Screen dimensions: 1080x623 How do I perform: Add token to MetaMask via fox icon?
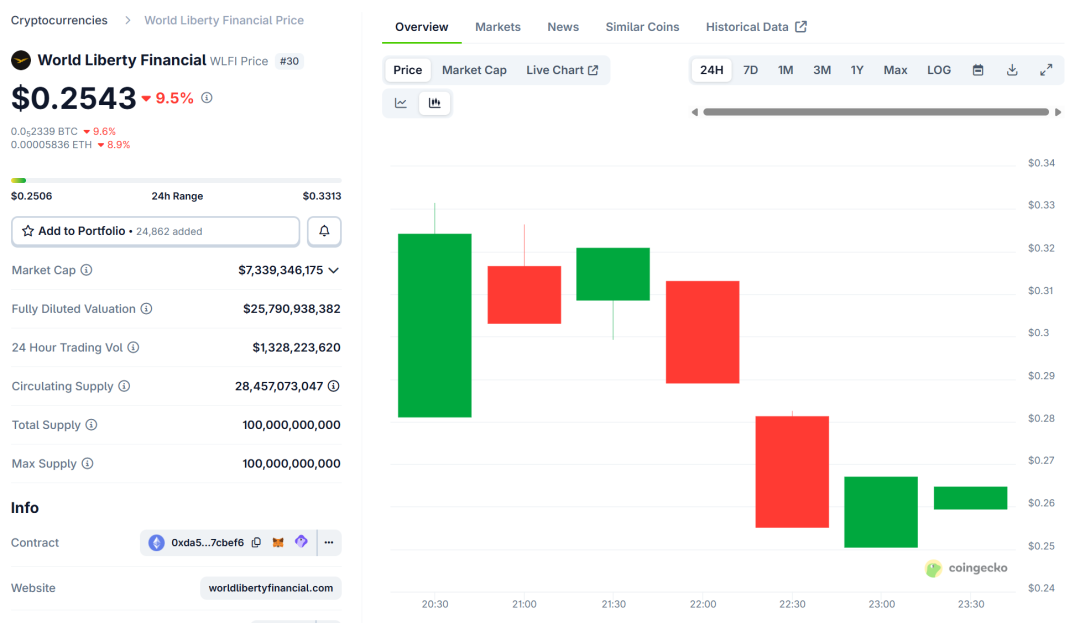point(279,543)
